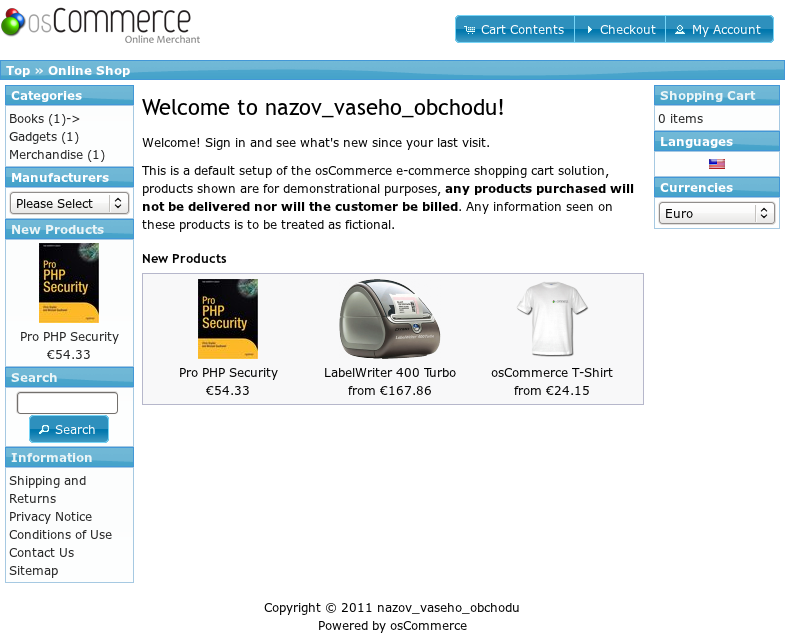
Task: Click the osCommerce logo
Action: (101, 26)
